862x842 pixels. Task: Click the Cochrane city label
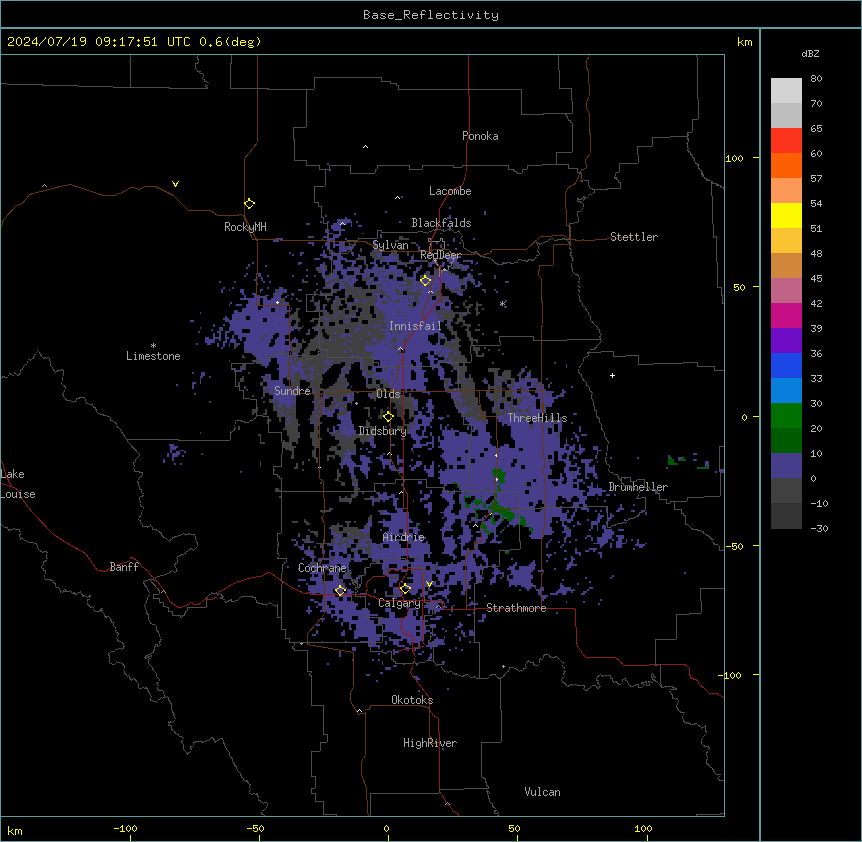pos(322,568)
